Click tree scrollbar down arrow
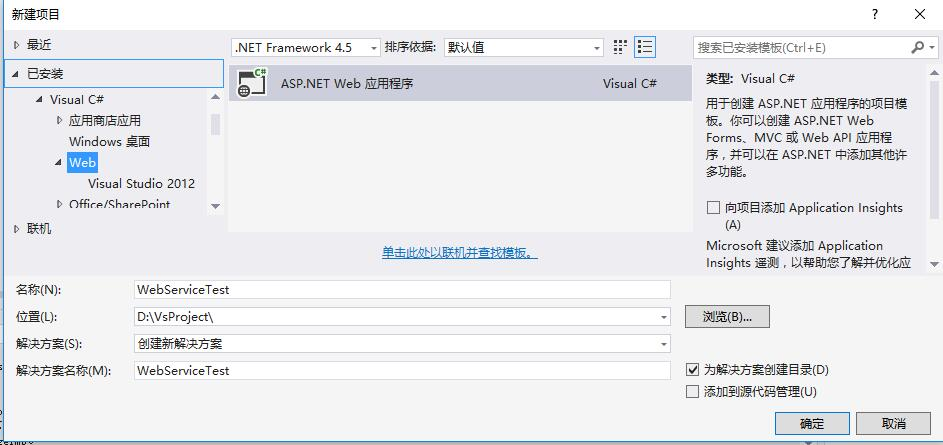Viewport: 943px width, 445px height. click(215, 206)
